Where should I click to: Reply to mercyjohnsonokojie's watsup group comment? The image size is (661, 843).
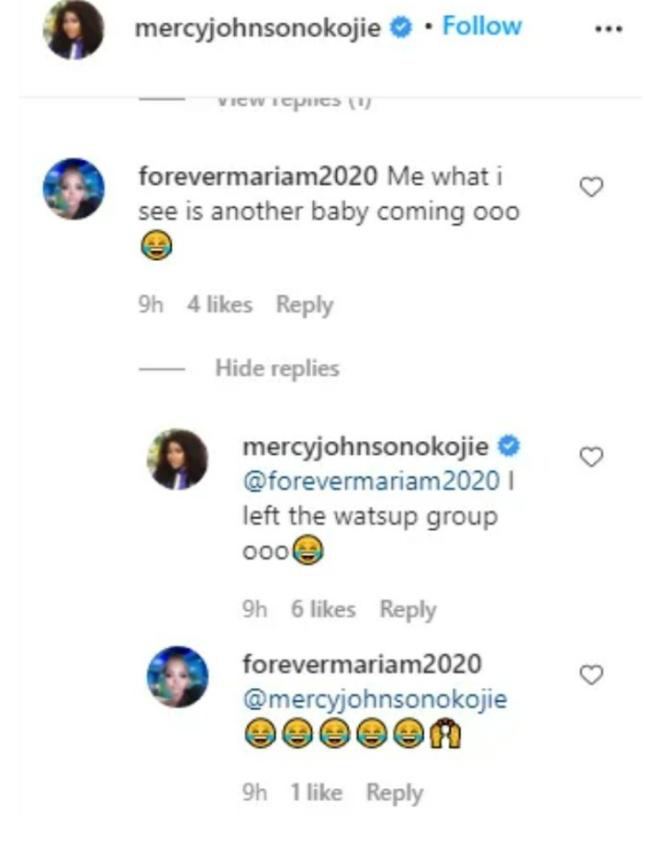click(x=408, y=609)
